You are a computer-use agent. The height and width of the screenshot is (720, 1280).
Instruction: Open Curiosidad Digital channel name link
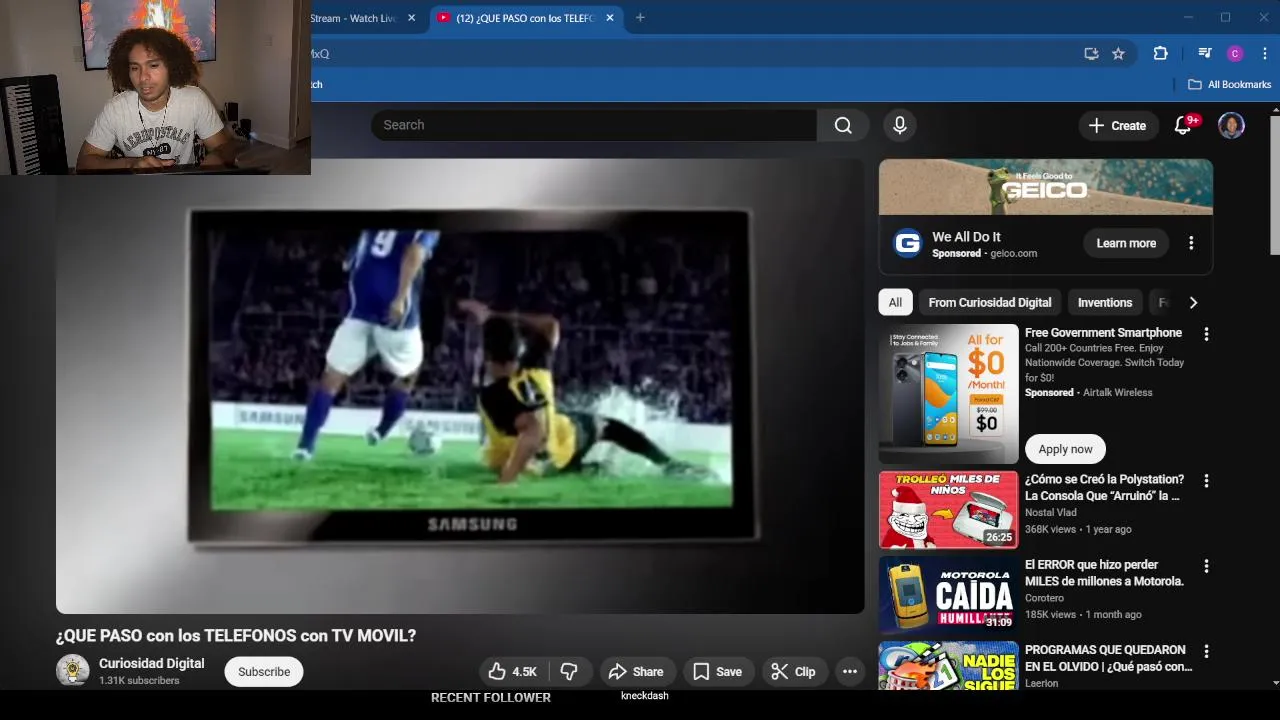tap(151, 663)
